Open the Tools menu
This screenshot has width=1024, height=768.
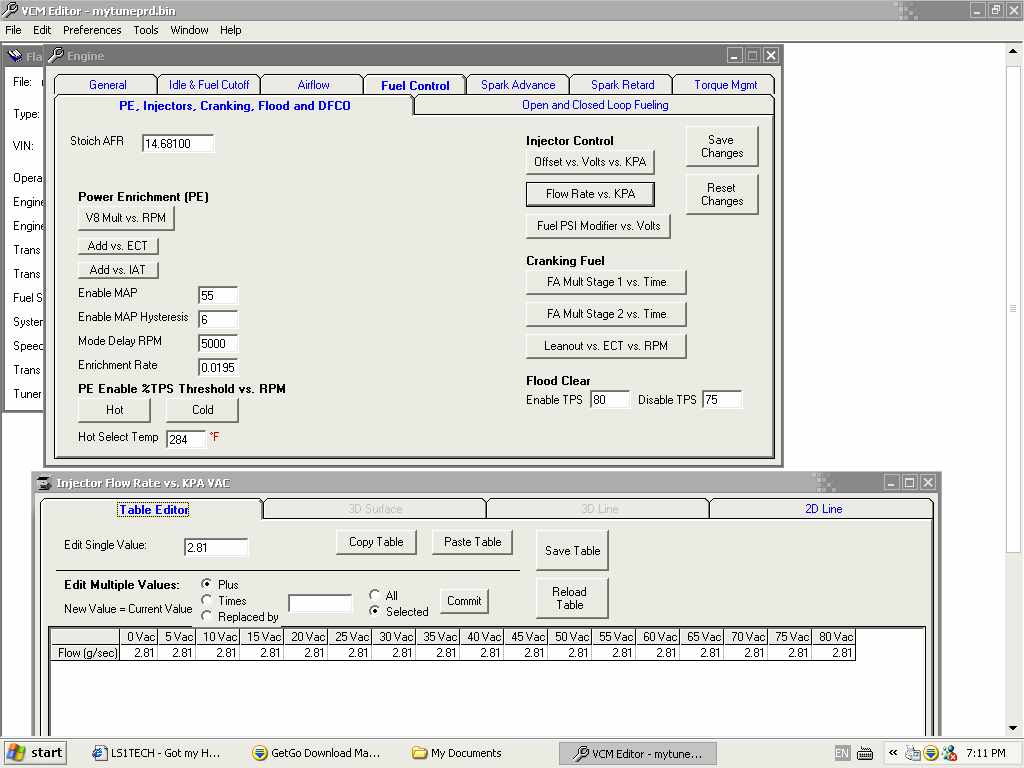coord(146,30)
